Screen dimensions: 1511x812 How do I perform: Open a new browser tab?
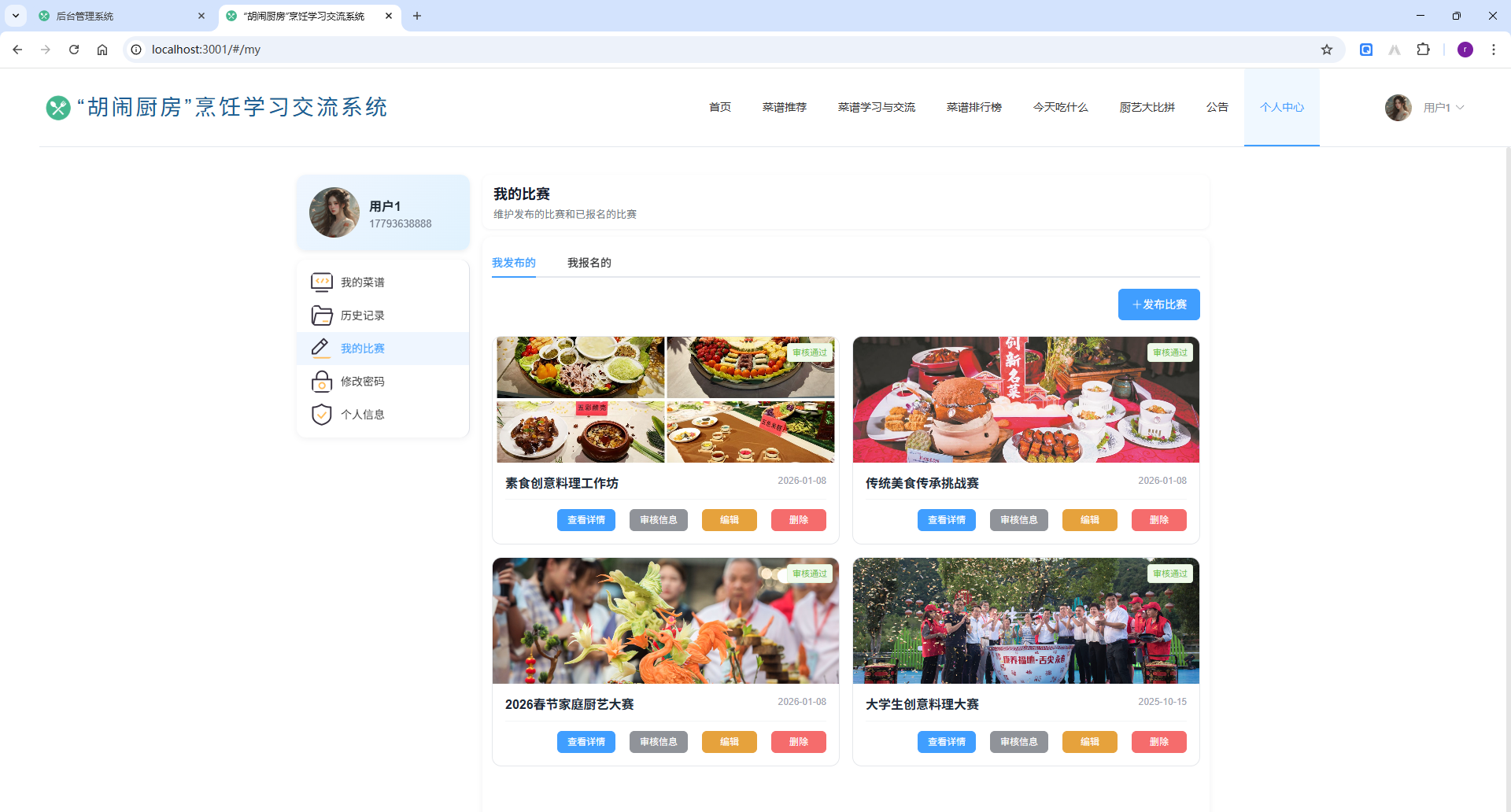click(417, 16)
